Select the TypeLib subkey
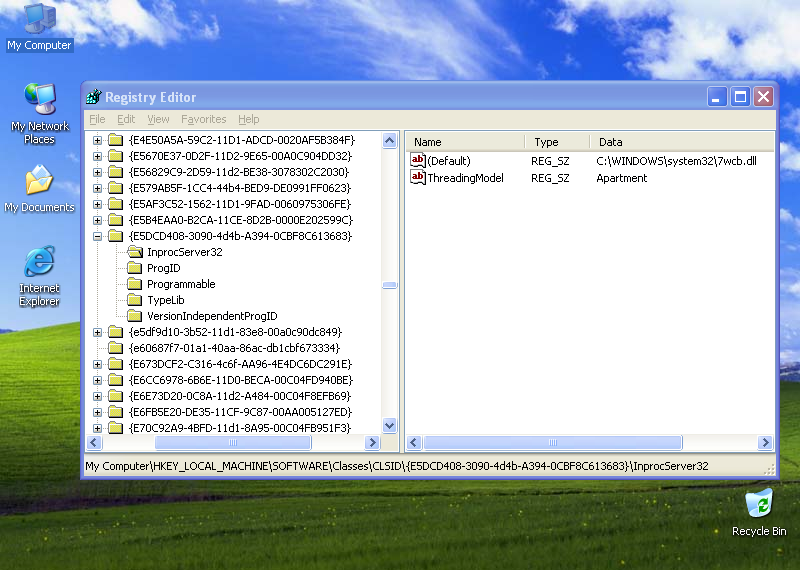Screen dimensions: 800x570 (x=165, y=300)
